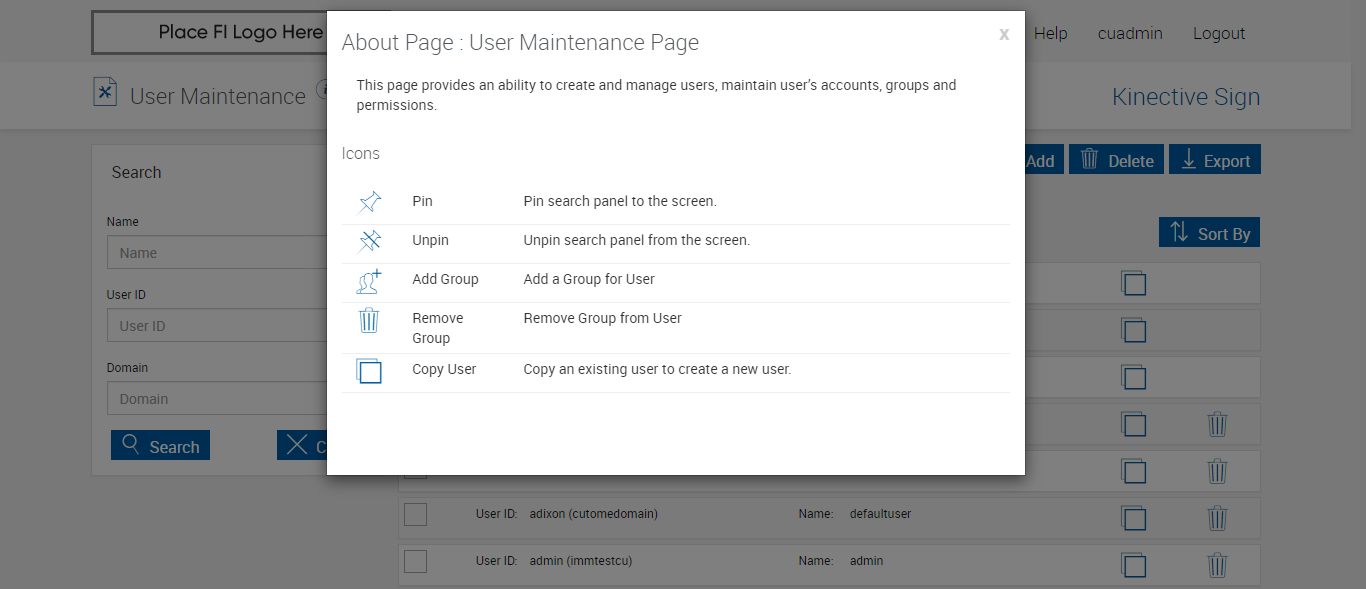Copy the adixon user row
This screenshot has height=589, width=1366.
1133,519
